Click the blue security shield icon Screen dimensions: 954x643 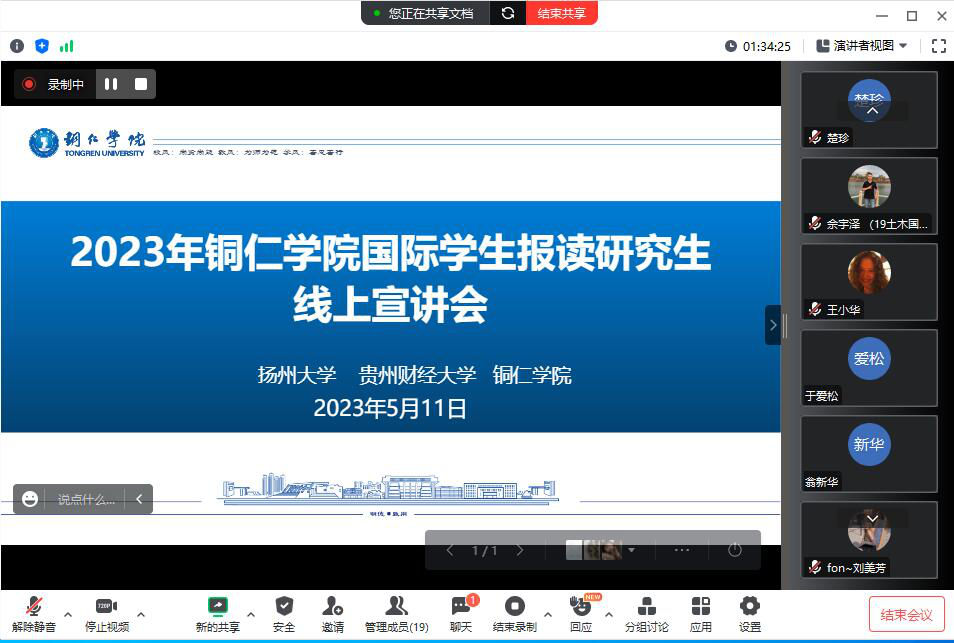click(x=41, y=46)
